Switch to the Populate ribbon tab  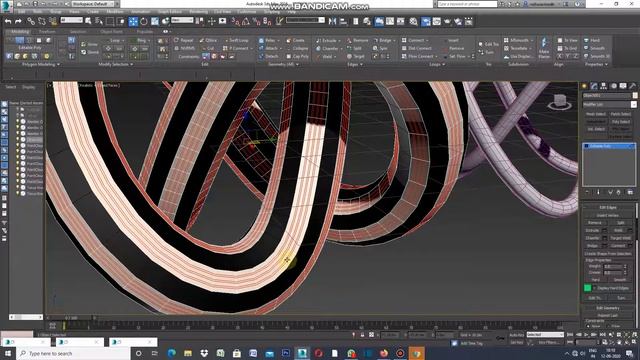tap(144, 31)
